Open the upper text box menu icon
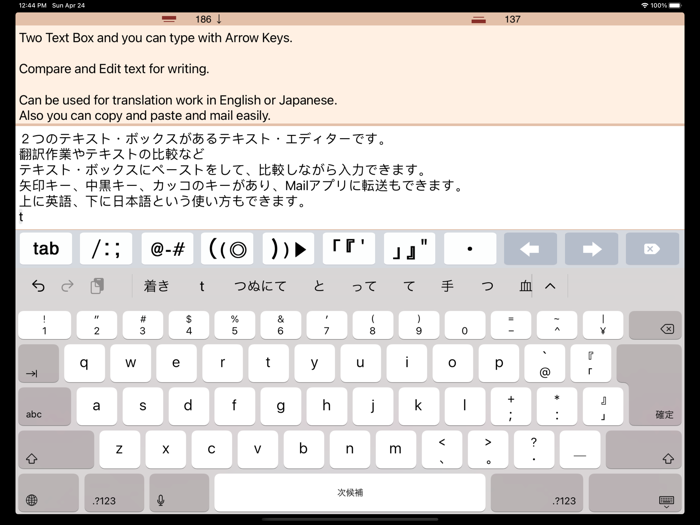 [x=169, y=19]
